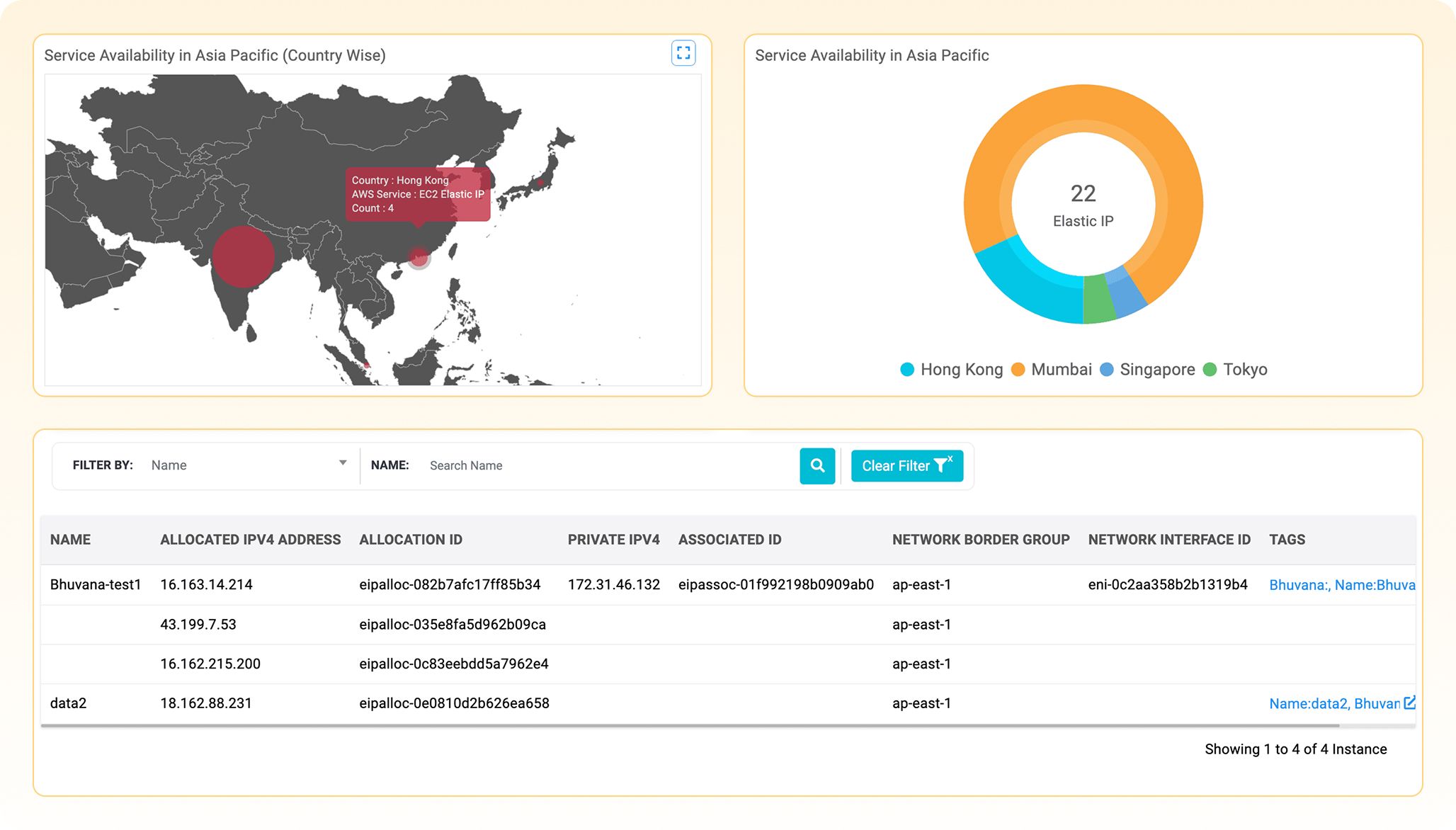
Task: Sort by the ALLOCATED IPV4 ADDRESS column
Action: pos(250,539)
